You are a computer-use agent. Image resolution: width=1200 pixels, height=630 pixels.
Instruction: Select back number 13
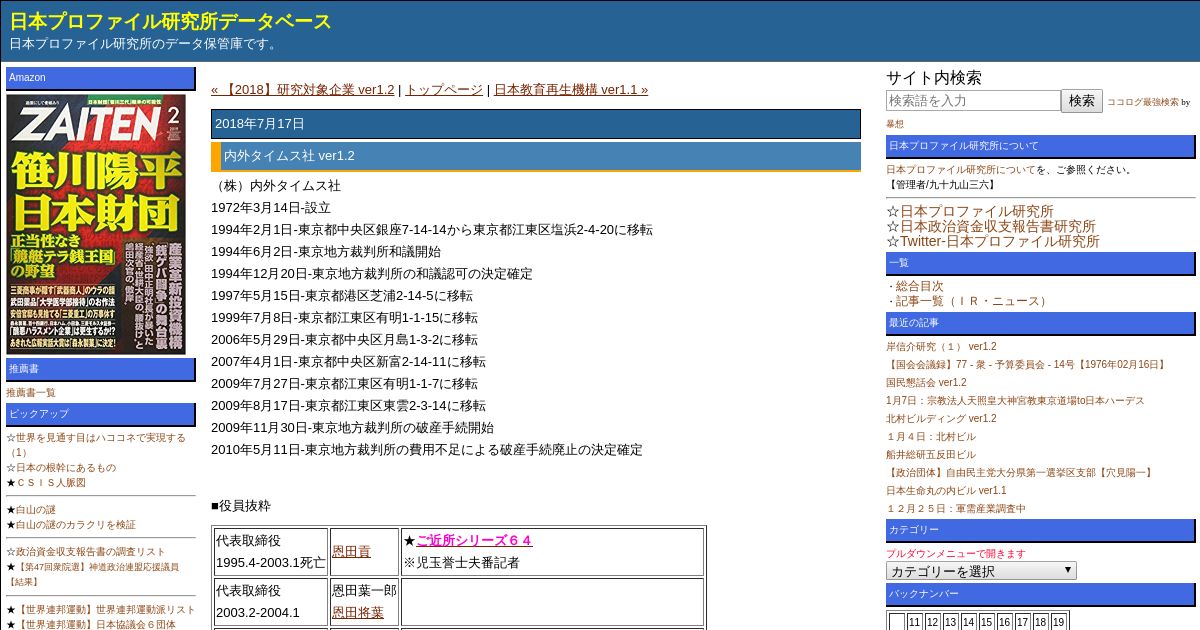[x=951, y=622]
